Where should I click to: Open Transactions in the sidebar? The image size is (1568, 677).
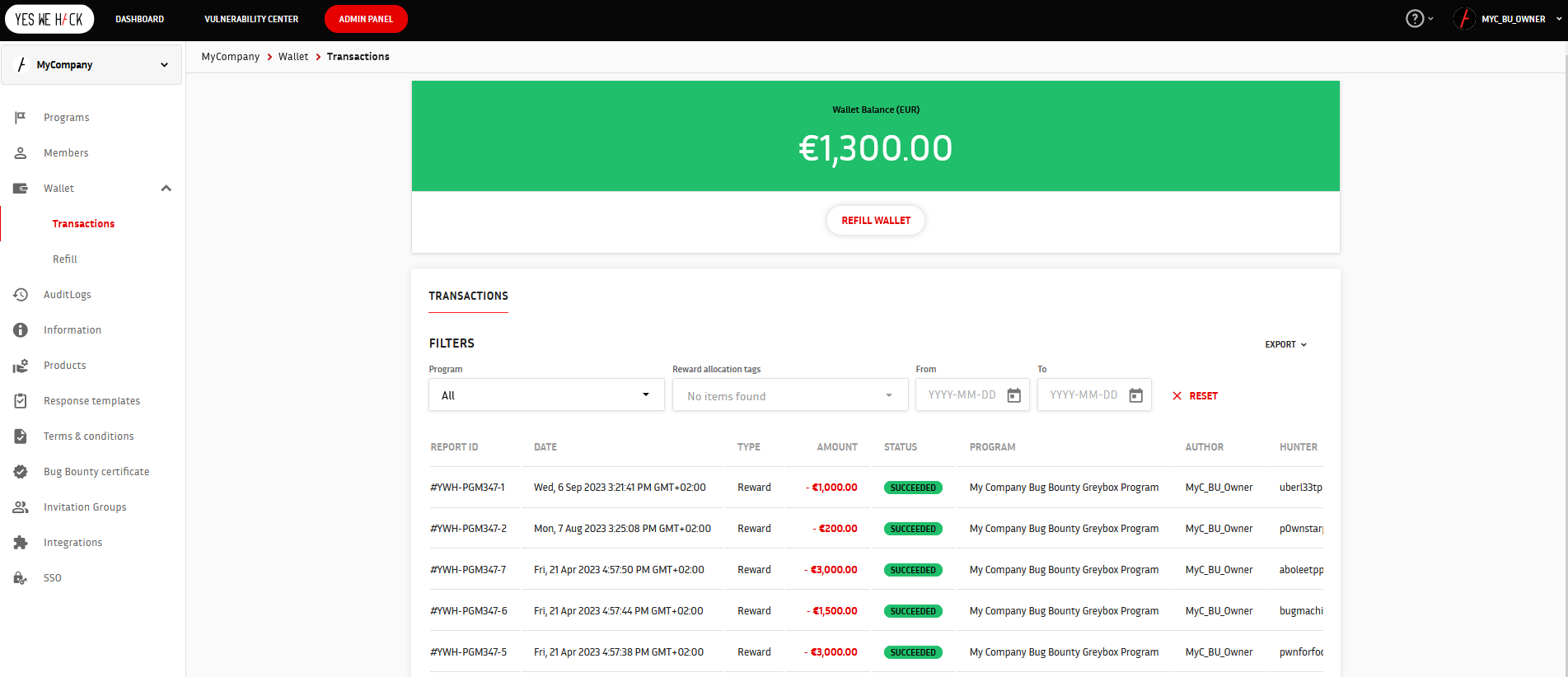click(x=83, y=224)
